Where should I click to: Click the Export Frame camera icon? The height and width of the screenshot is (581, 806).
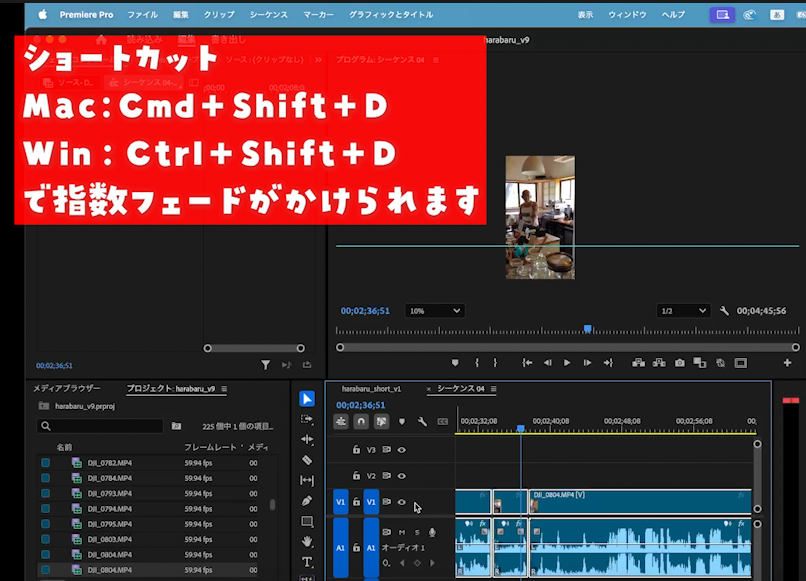[x=679, y=363]
